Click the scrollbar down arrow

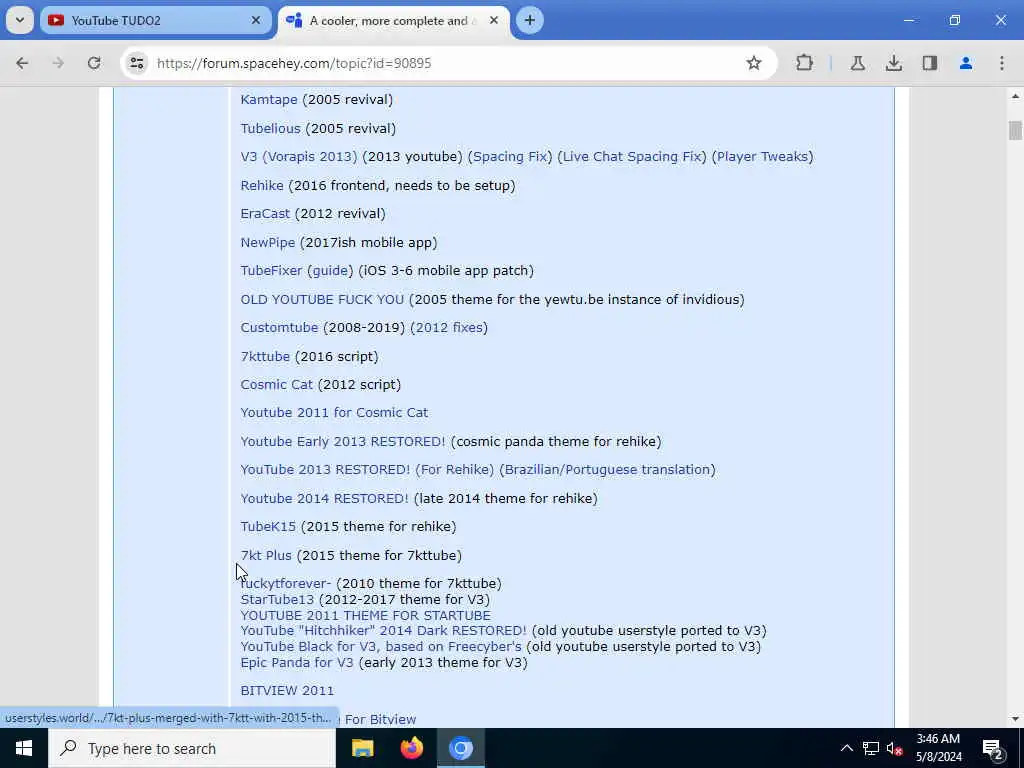pyautogui.click(x=1015, y=719)
